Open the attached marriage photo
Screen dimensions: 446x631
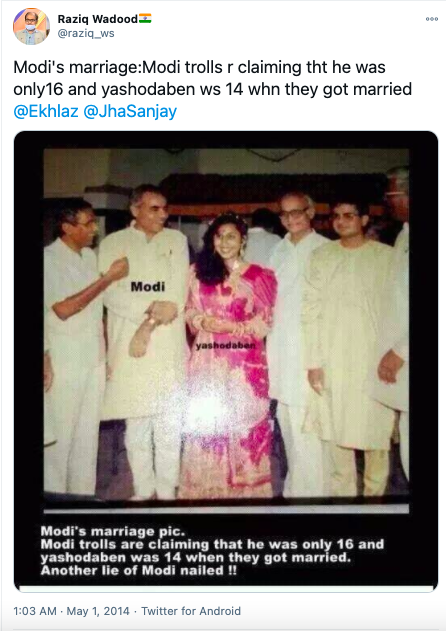click(x=226, y=361)
